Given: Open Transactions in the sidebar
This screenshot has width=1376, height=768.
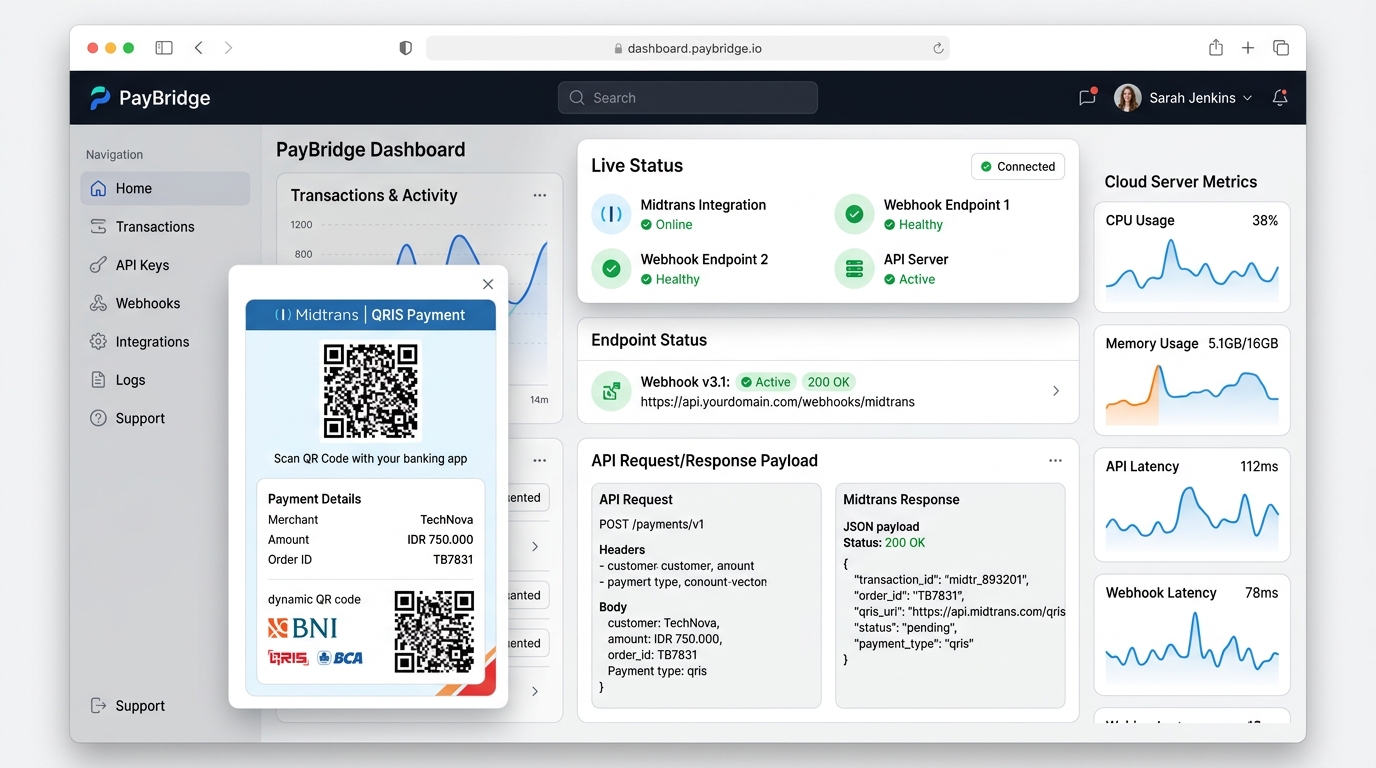Looking at the screenshot, I should tap(165, 227).
